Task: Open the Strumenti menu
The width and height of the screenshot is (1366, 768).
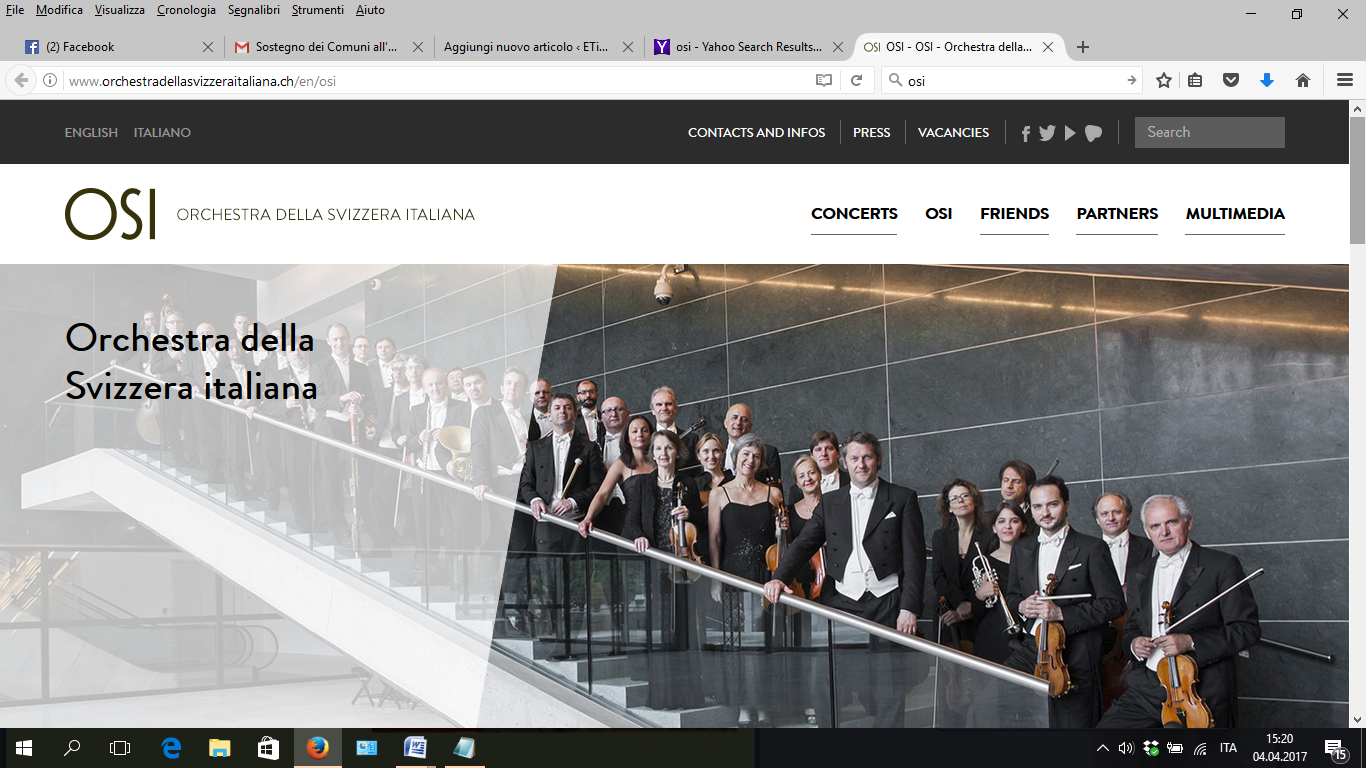Action: (x=318, y=10)
